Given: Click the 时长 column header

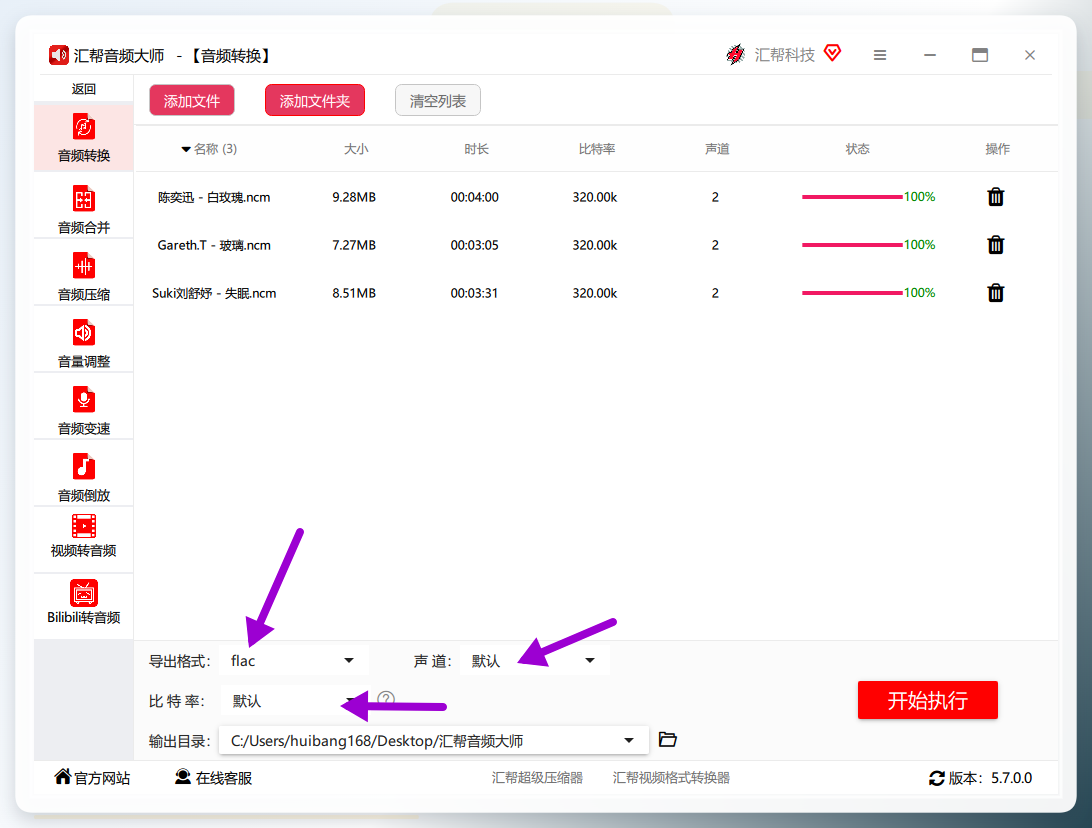Looking at the screenshot, I should 476,149.
